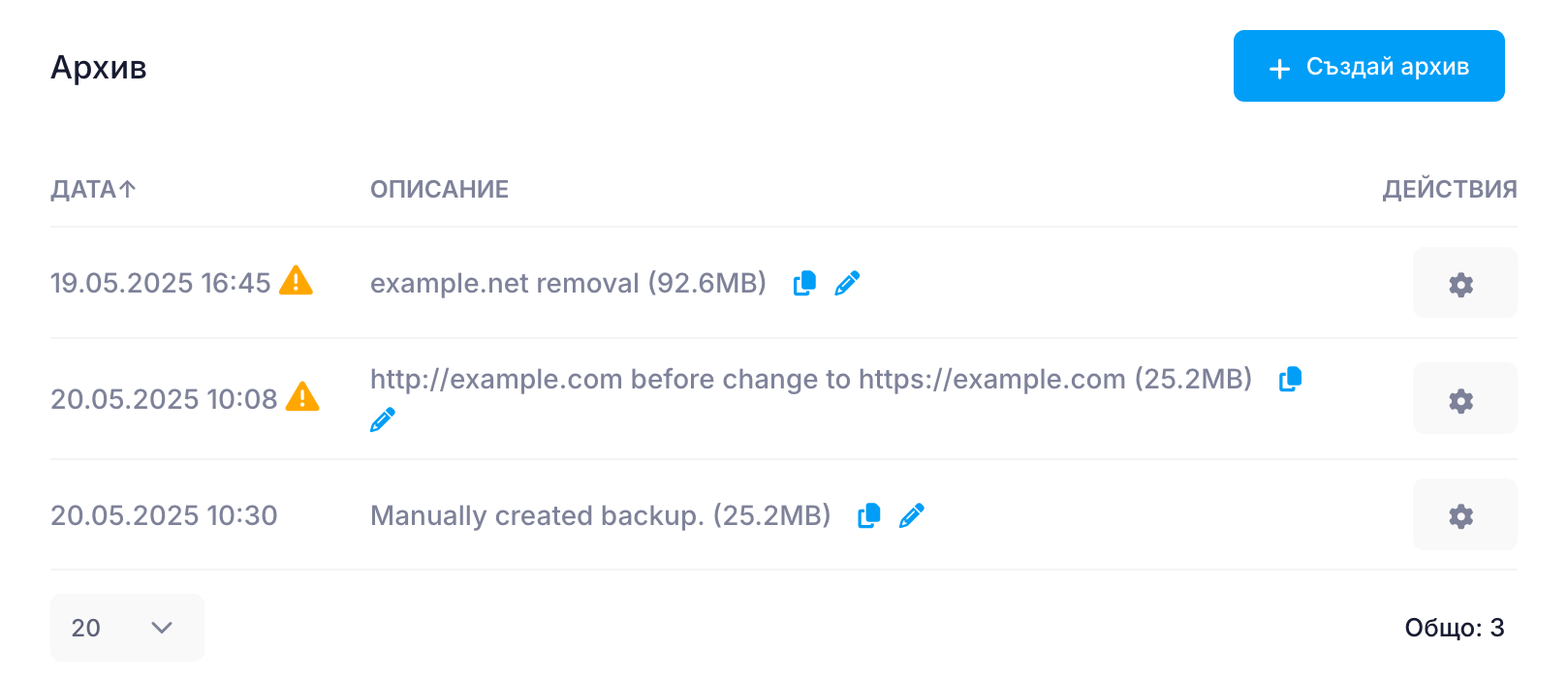Open gear actions for 19.05.2025 16:45 backup
Viewport: 1568px width, 680px height.
[x=1464, y=283]
